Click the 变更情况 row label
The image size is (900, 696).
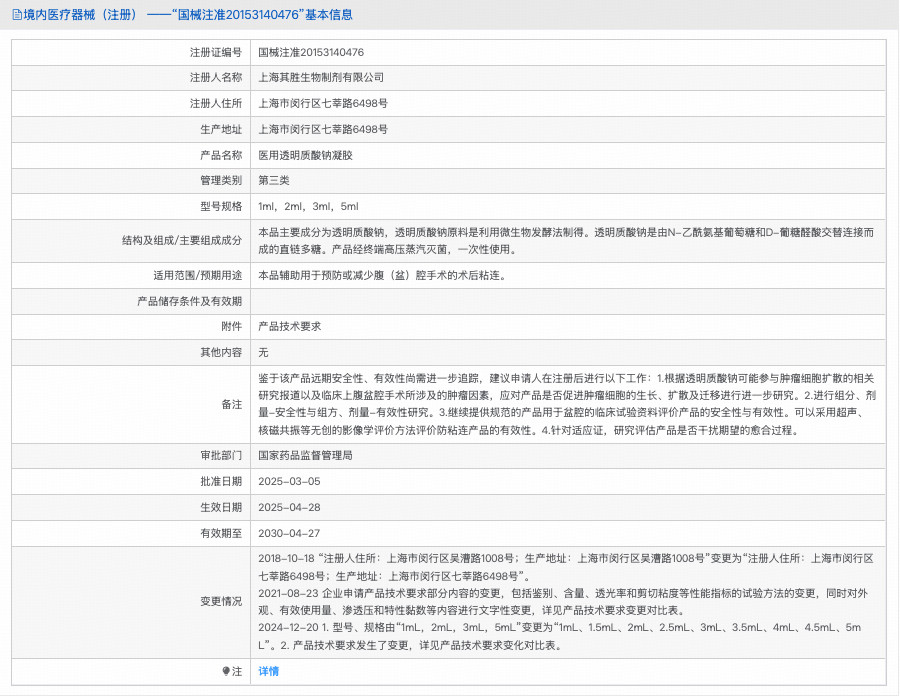click(220, 602)
